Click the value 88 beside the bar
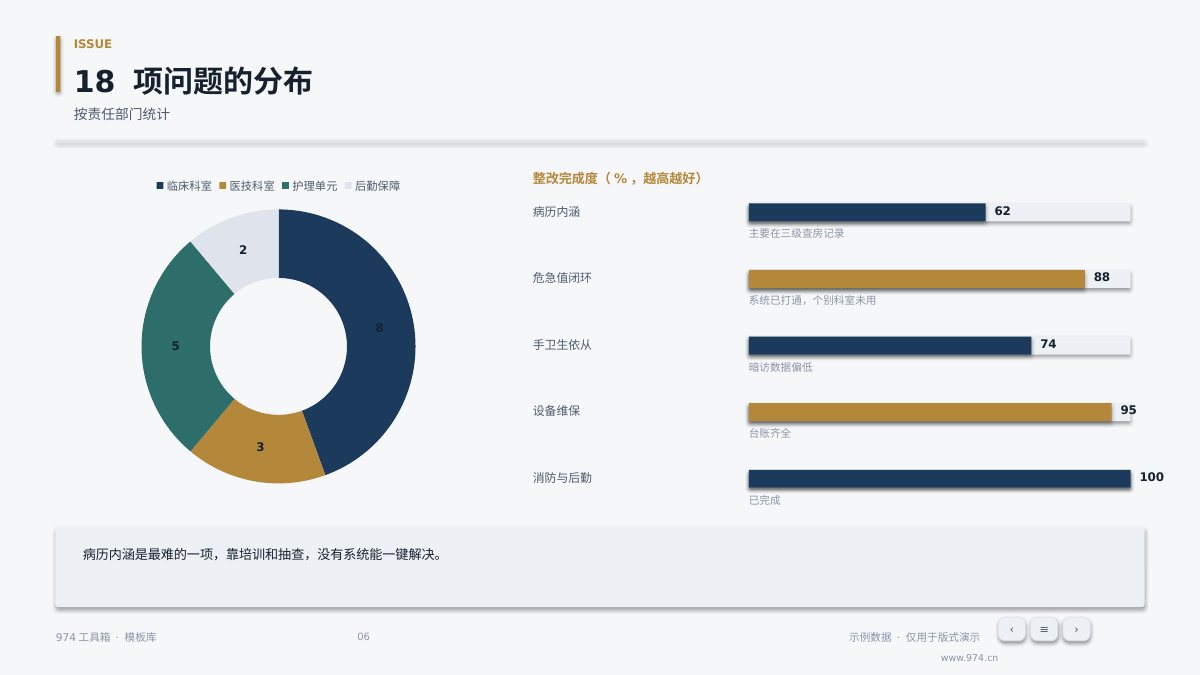 pyautogui.click(x=1101, y=277)
